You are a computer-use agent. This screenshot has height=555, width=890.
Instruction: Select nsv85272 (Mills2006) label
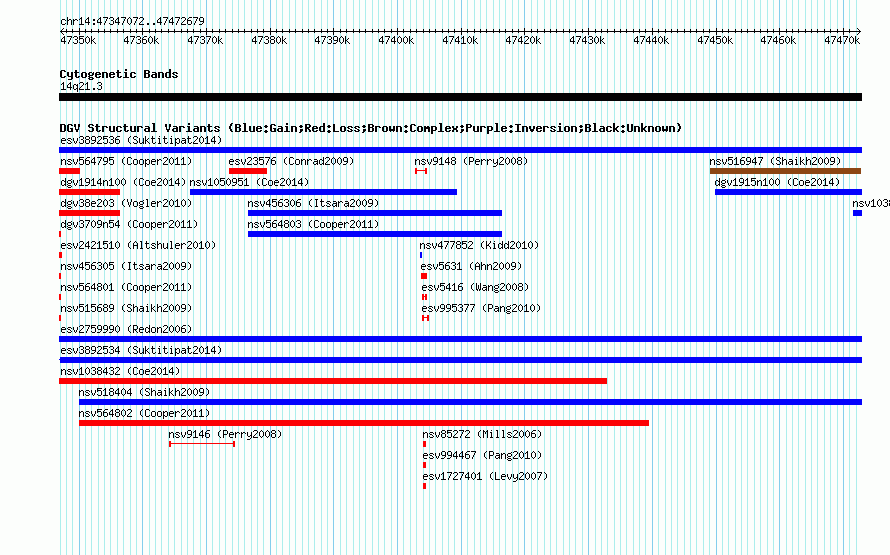click(482, 434)
